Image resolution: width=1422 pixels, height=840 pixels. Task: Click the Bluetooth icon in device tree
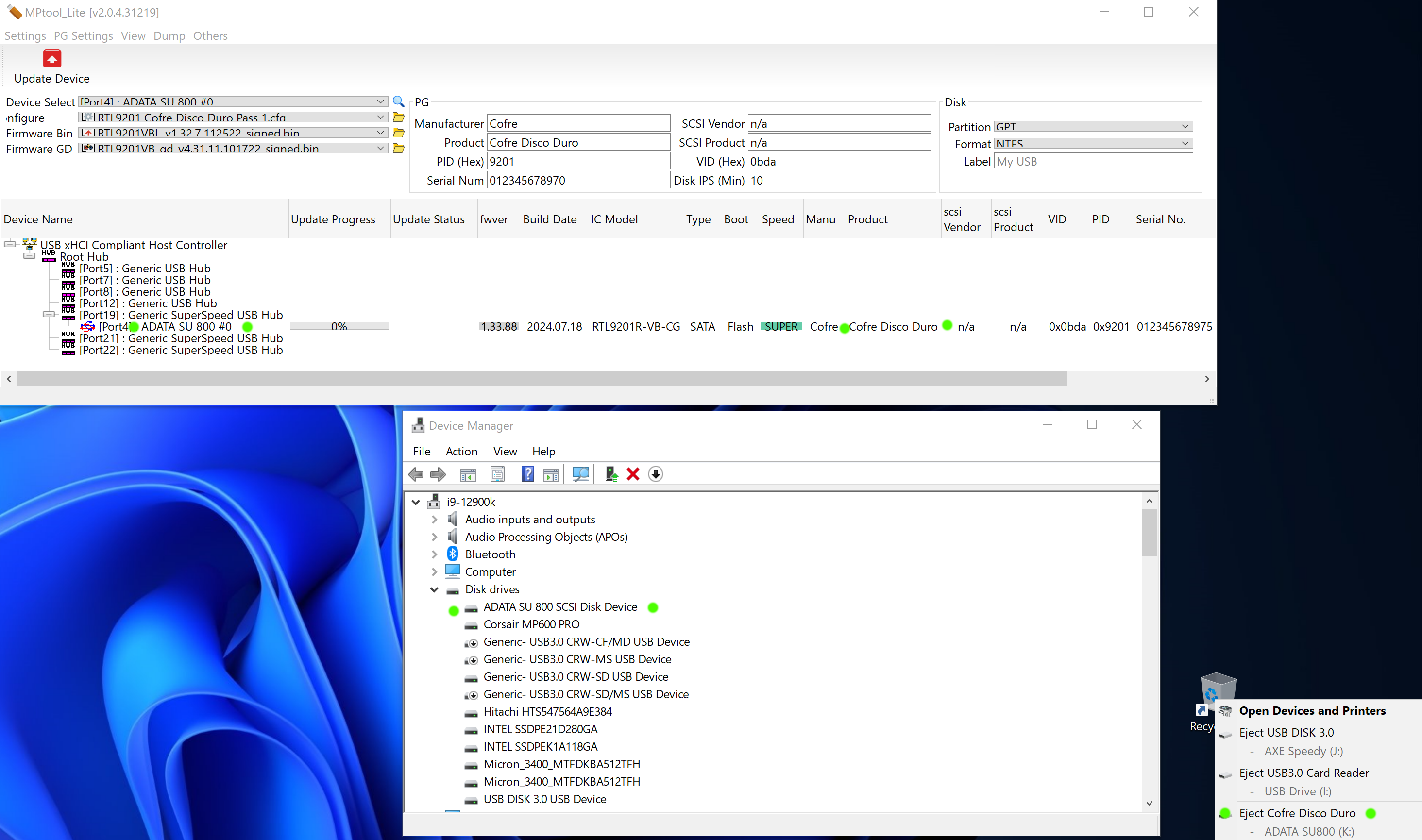(452, 554)
